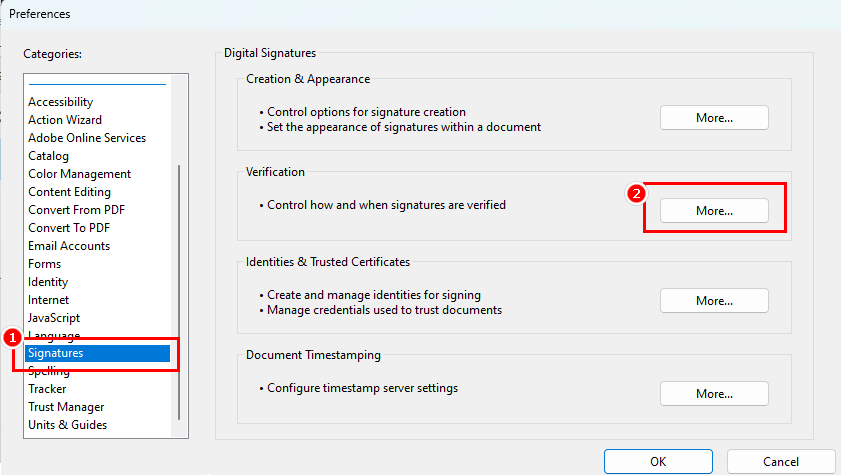This screenshot has width=841, height=475.
Task: Open Color Management category
Action: coord(79,174)
